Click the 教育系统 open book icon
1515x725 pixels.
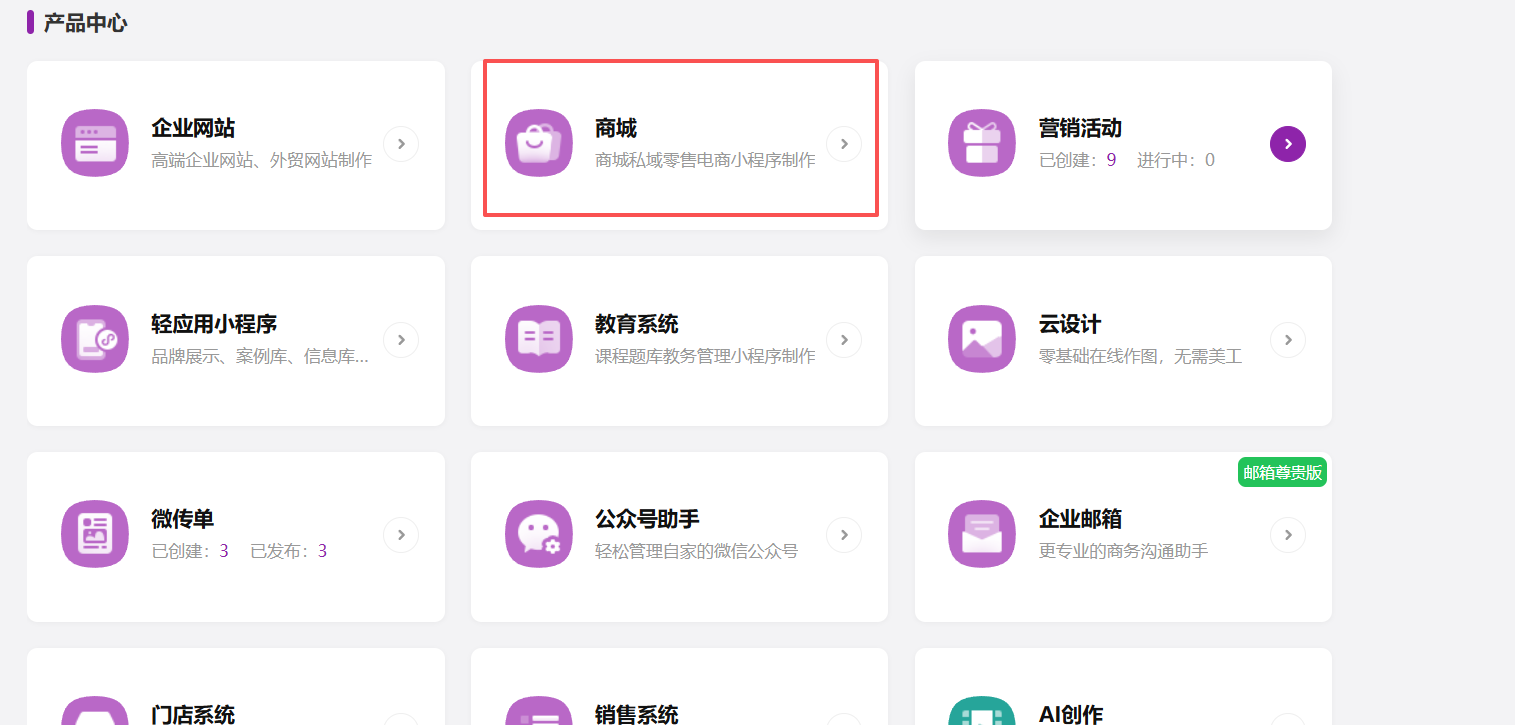click(x=539, y=339)
